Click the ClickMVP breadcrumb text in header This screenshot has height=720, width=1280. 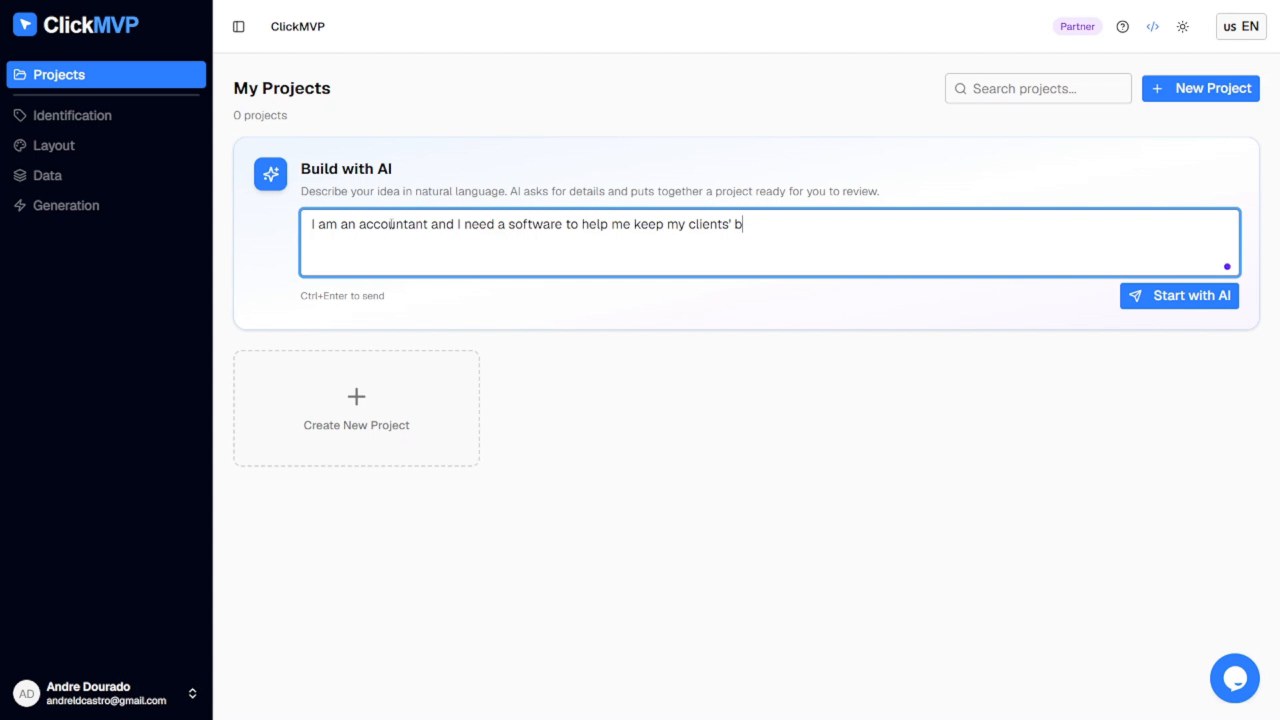click(298, 27)
